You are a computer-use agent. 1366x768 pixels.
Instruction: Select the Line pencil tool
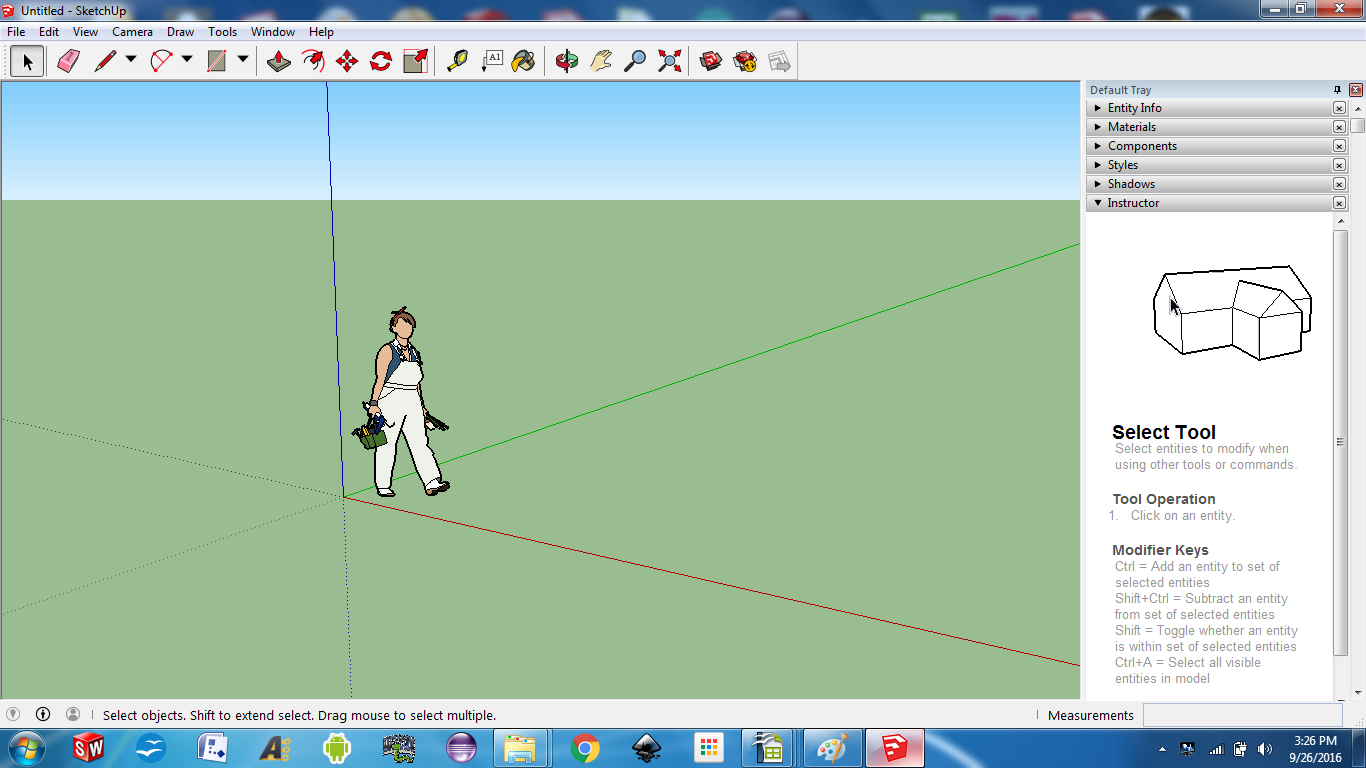[x=105, y=62]
